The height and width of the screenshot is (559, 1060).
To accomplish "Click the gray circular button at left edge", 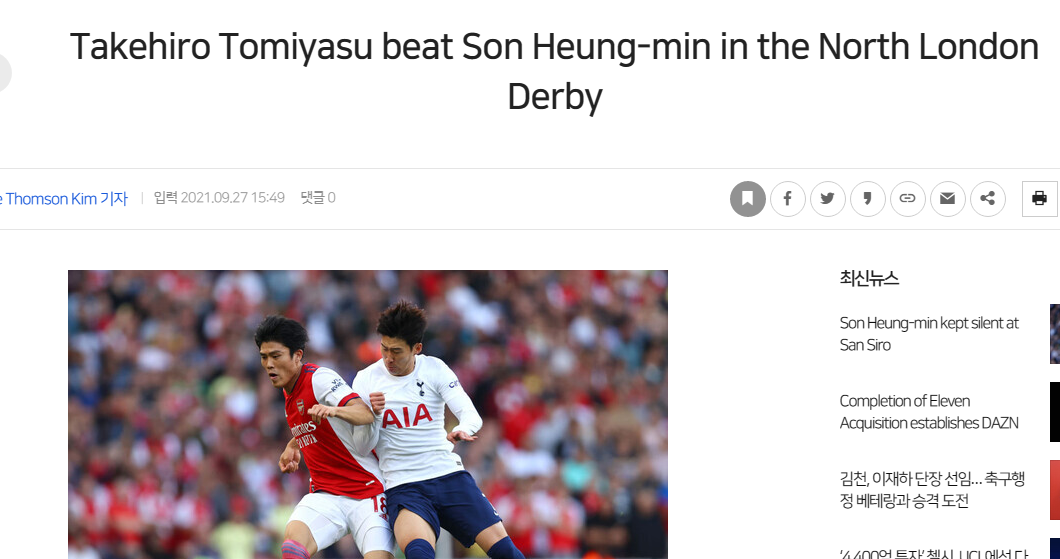I will tap(5, 73).
